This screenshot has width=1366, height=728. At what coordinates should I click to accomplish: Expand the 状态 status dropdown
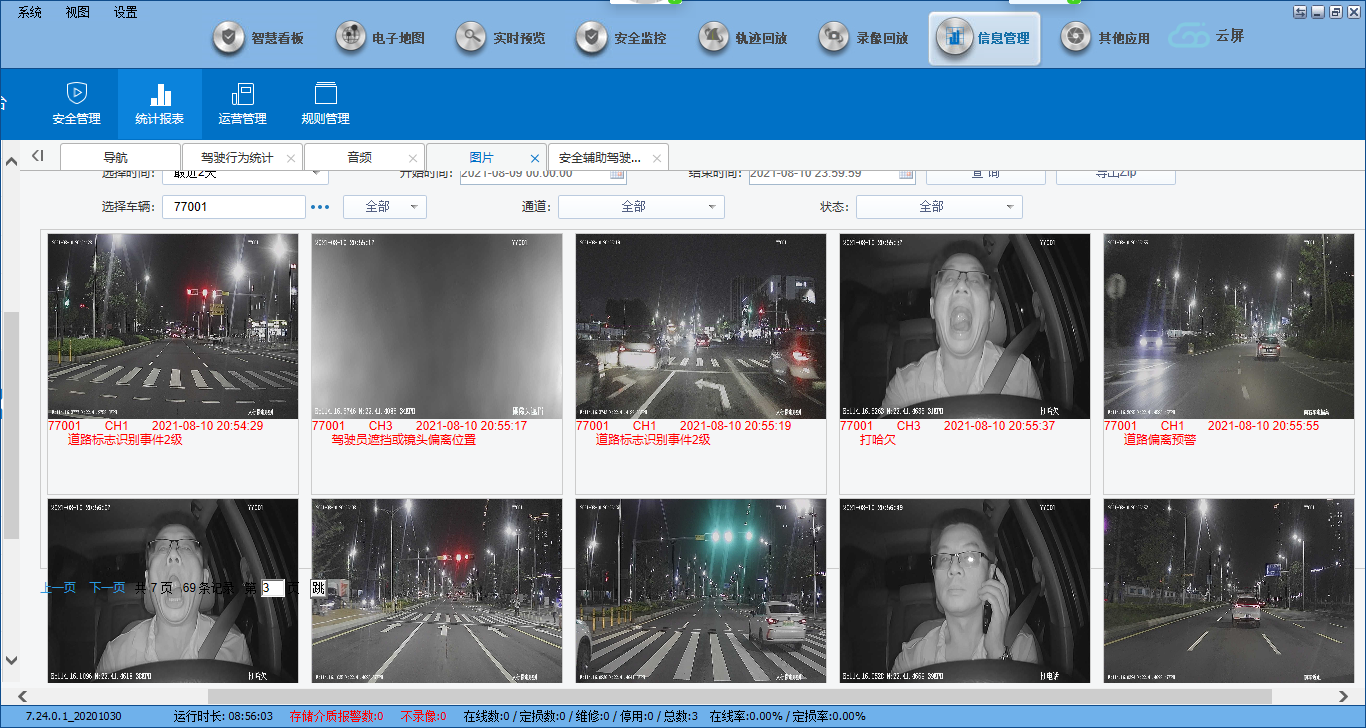(x=939, y=207)
